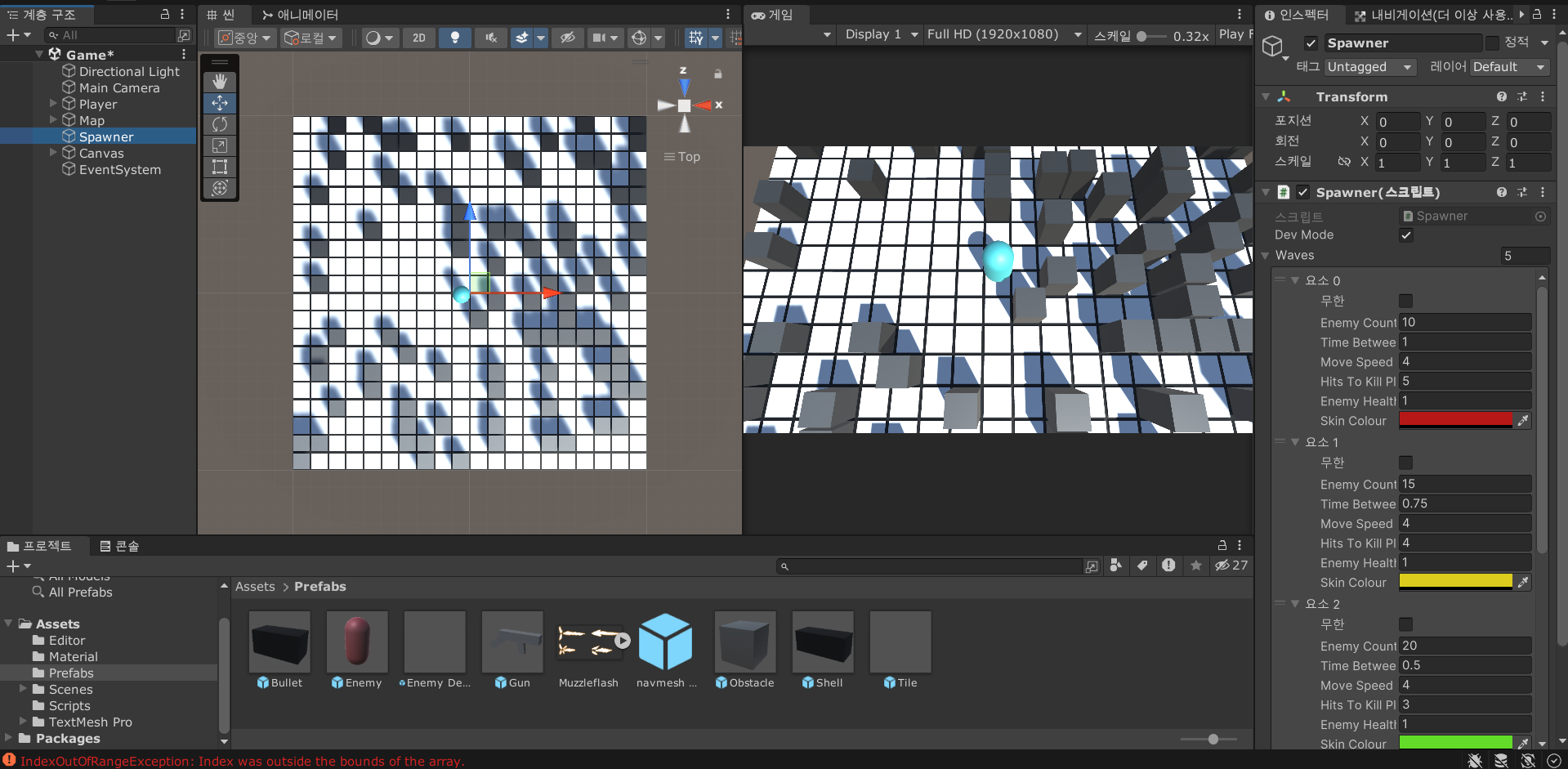Screen dimensions: 1568x769
Task: Expand the Map object in Hierarchy
Action: coord(53,120)
